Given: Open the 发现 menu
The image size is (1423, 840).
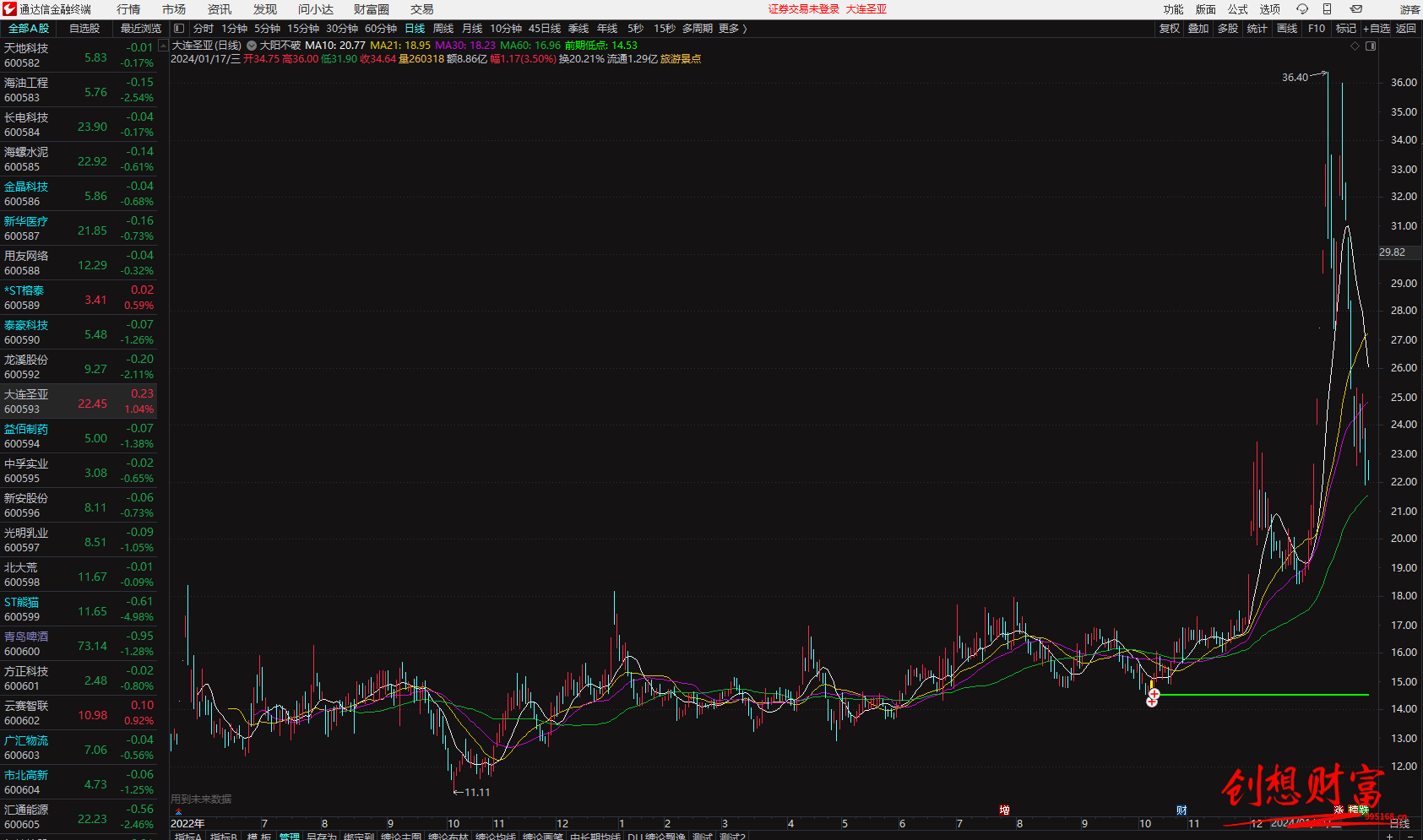Looking at the screenshot, I should click(x=265, y=9).
